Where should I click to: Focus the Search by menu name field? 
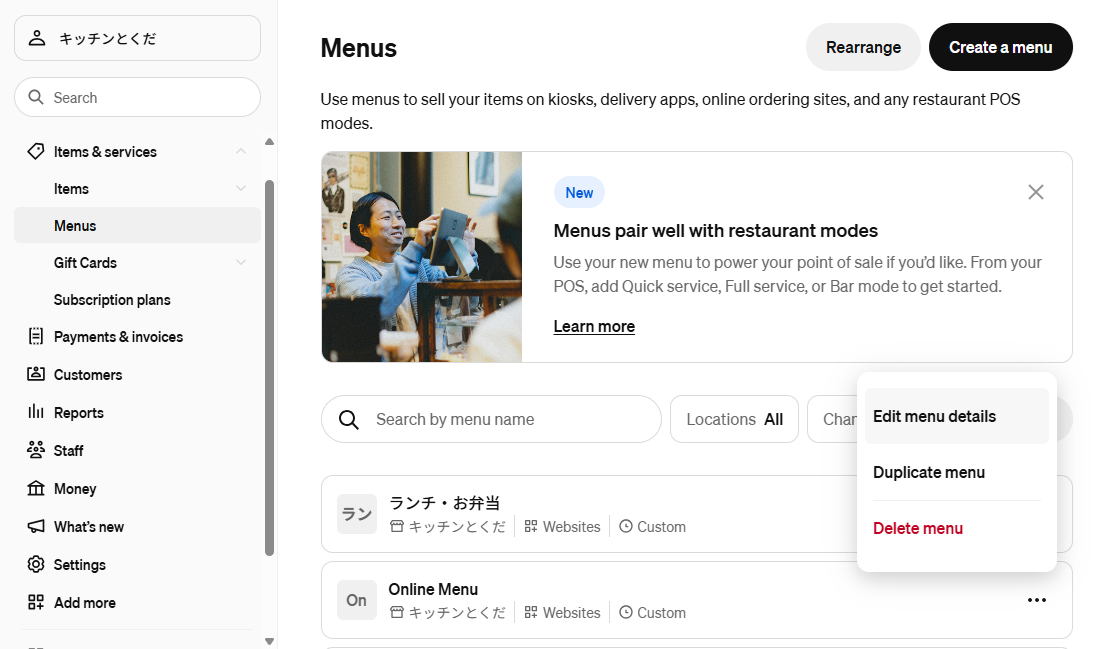(x=491, y=419)
